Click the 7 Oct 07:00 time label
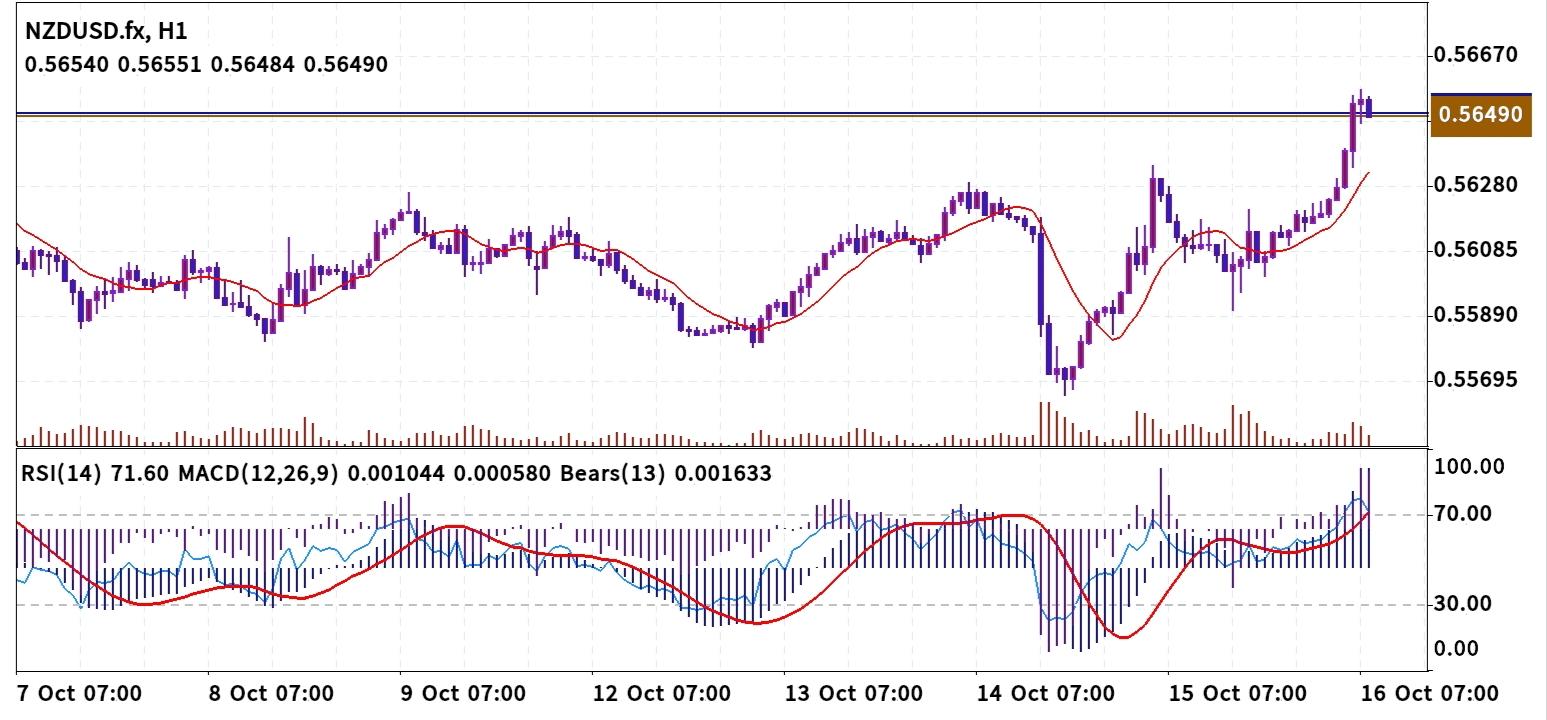1547x720 pixels. click(x=79, y=693)
